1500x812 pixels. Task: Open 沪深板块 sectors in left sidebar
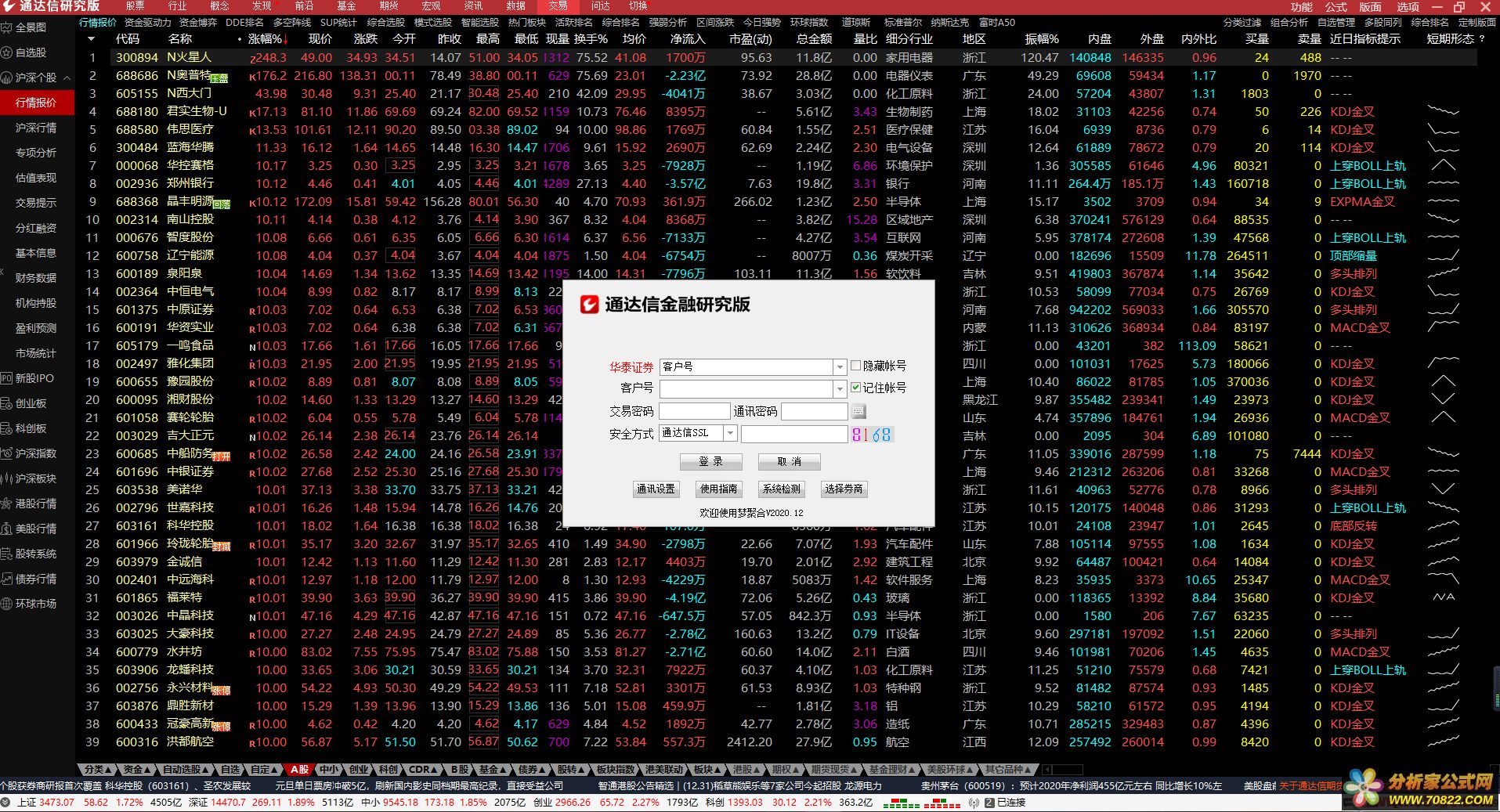pyautogui.click(x=35, y=478)
